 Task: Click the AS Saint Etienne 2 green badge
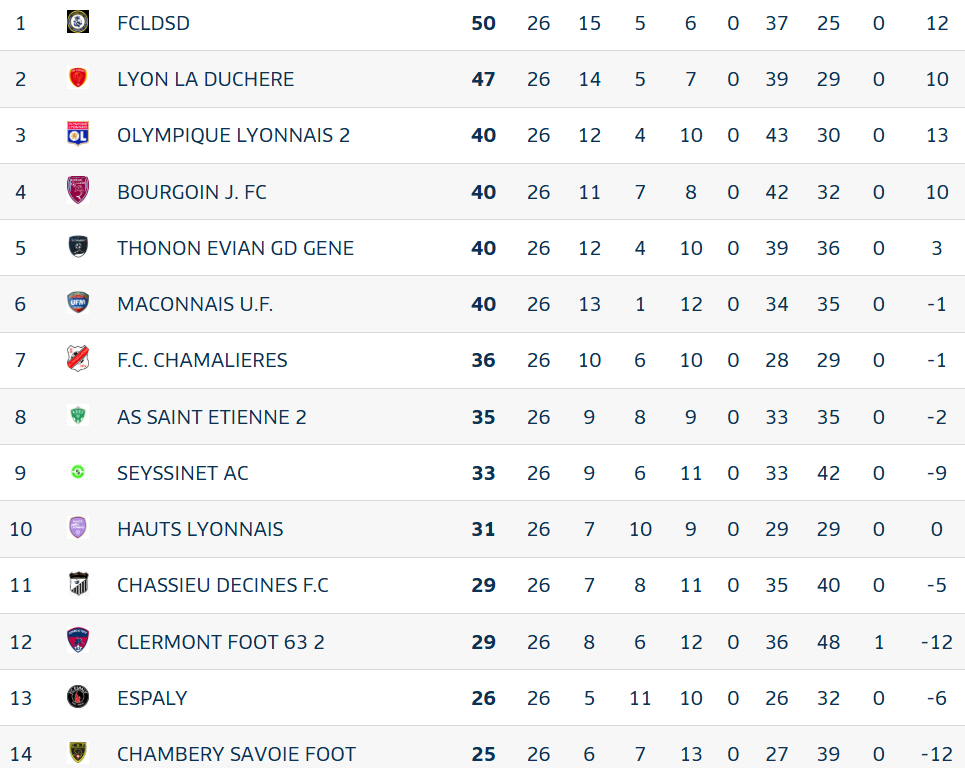point(78,415)
